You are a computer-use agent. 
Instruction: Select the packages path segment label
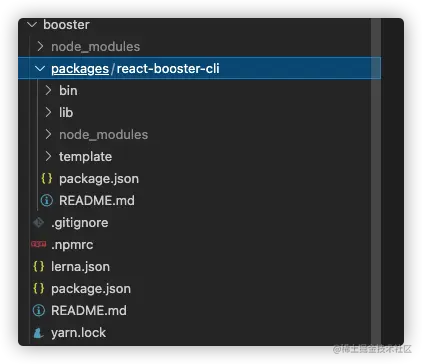[x=80, y=69]
